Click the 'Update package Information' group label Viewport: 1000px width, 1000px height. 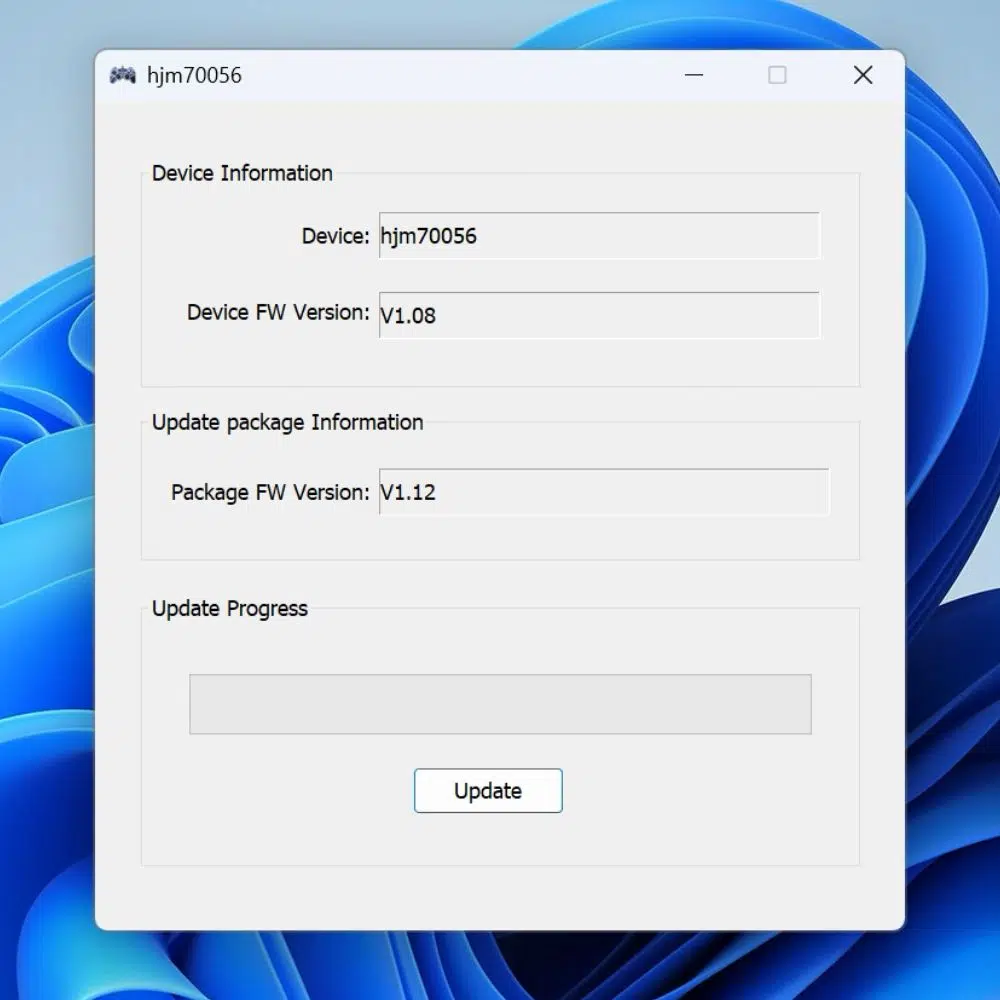point(288,422)
